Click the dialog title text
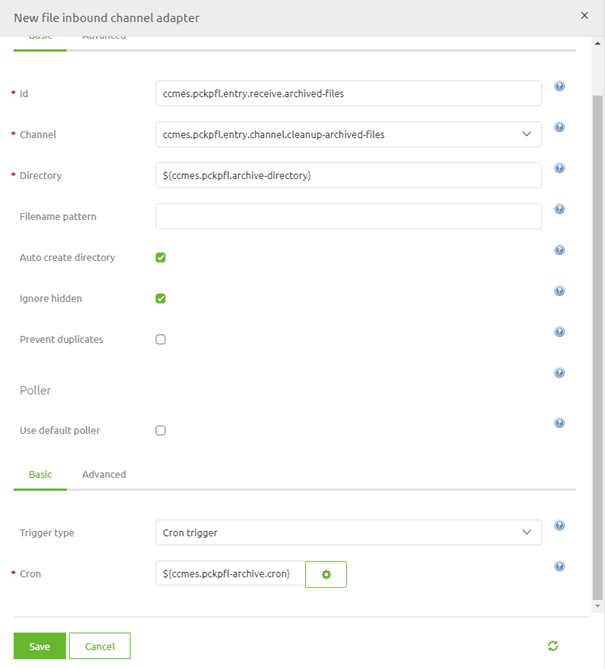605x669 pixels. [x=107, y=18]
